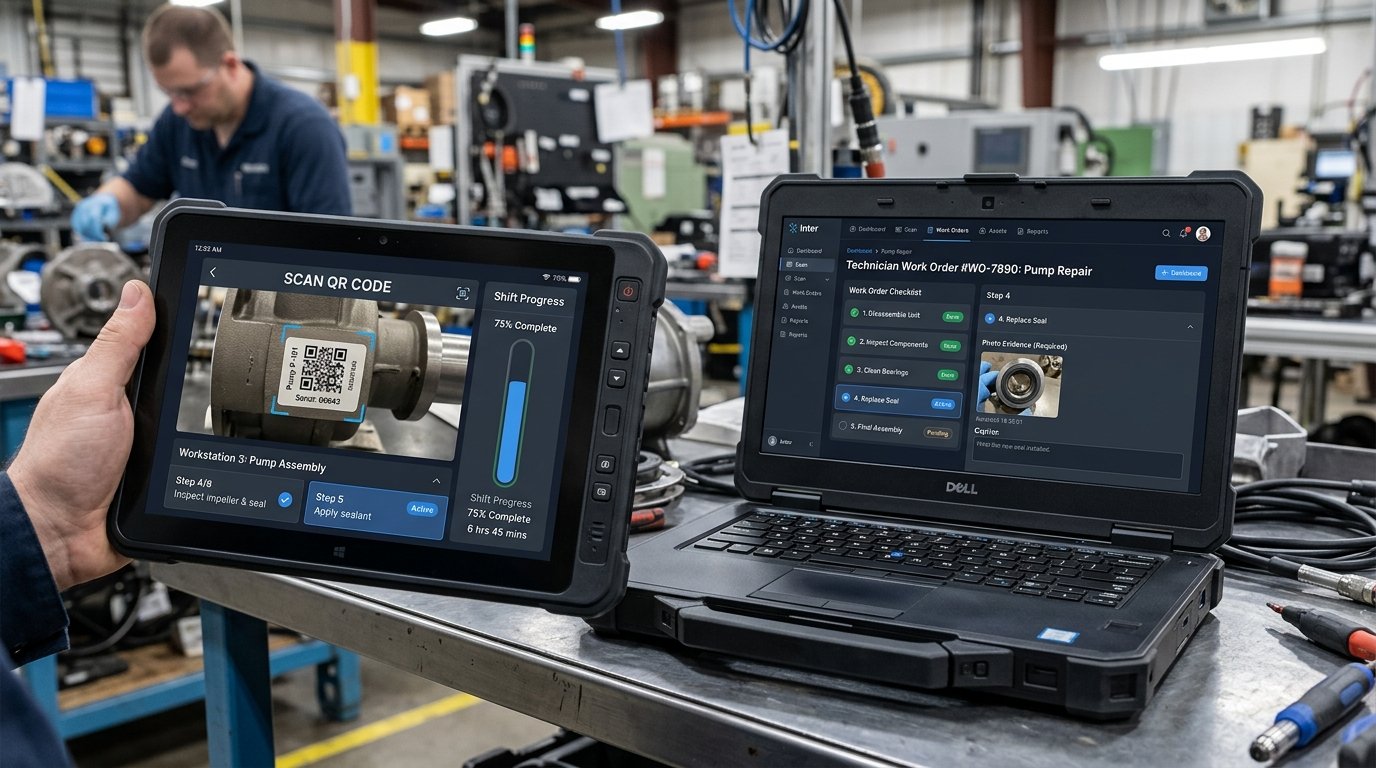Go to the Reports tab in the top bar
The height and width of the screenshot is (768, 1376).
pyautogui.click(x=1033, y=232)
